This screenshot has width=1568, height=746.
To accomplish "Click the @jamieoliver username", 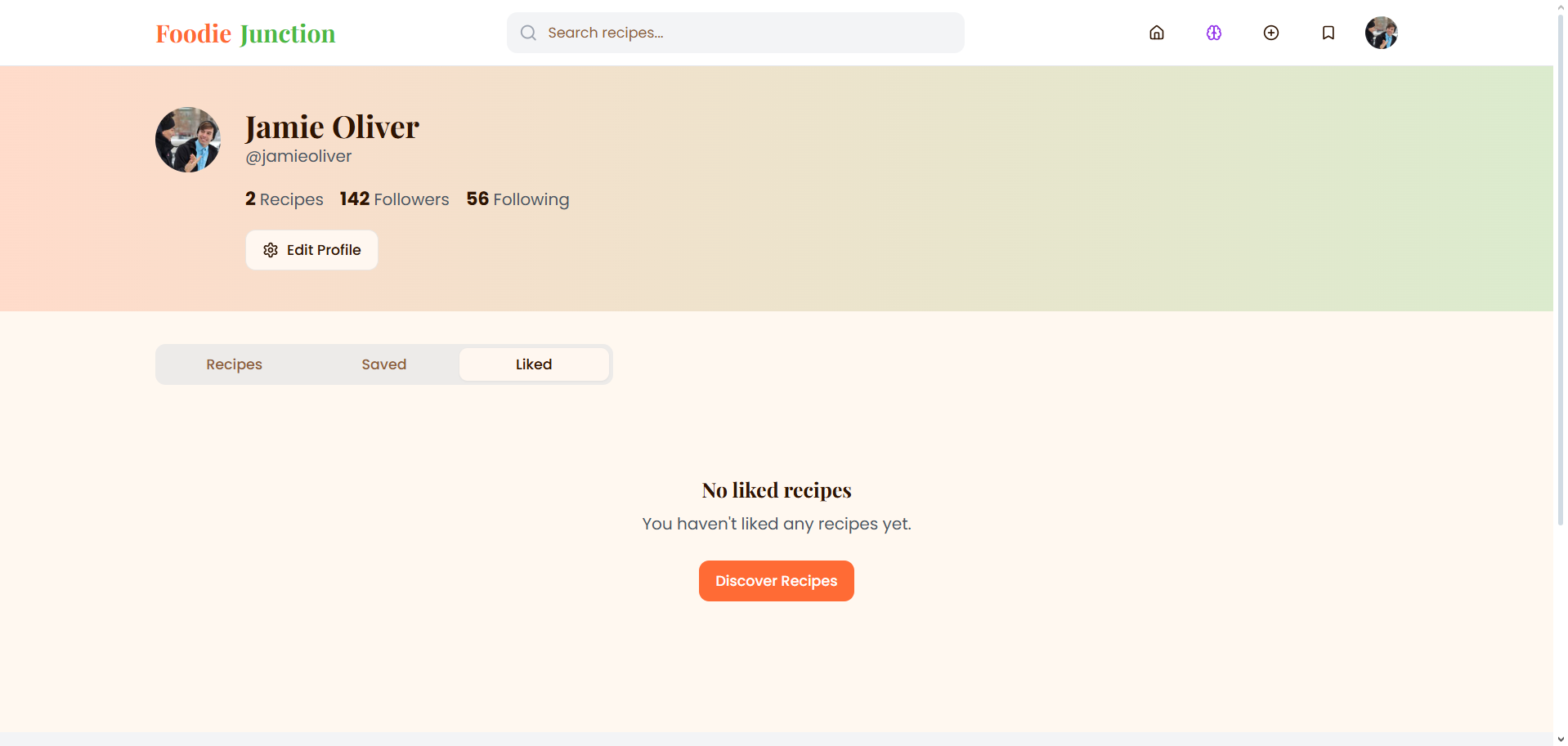I will click(x=298, y=156).
